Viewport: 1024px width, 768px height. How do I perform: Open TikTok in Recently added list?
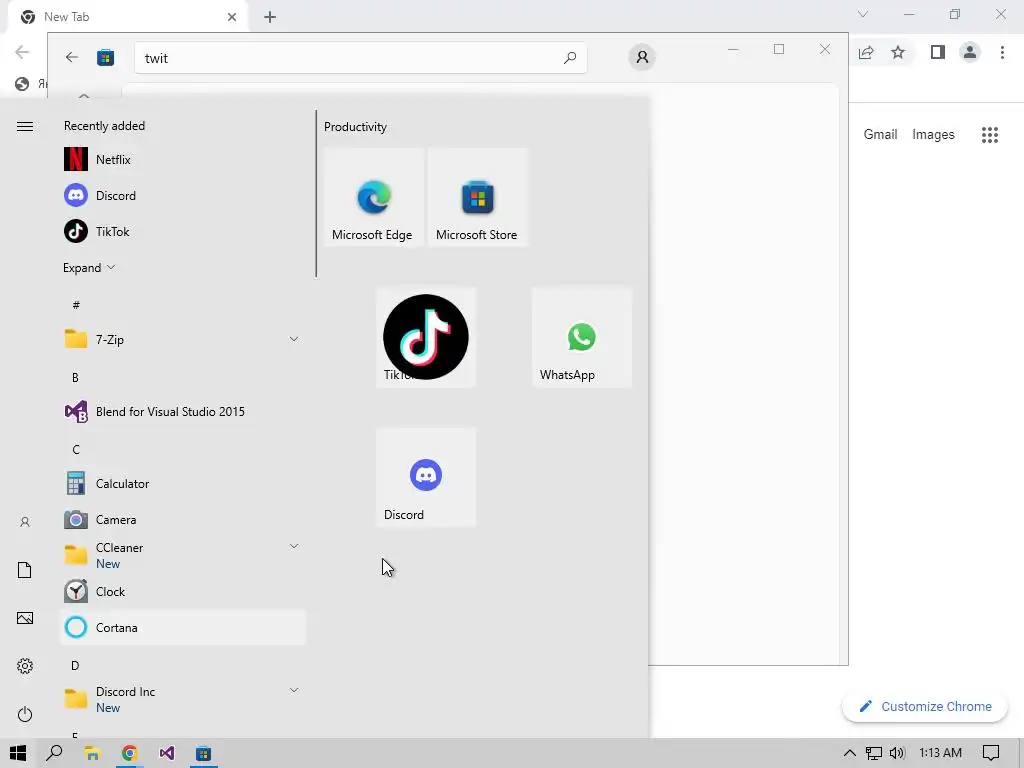pyautogui.click(x=183, y=231)
